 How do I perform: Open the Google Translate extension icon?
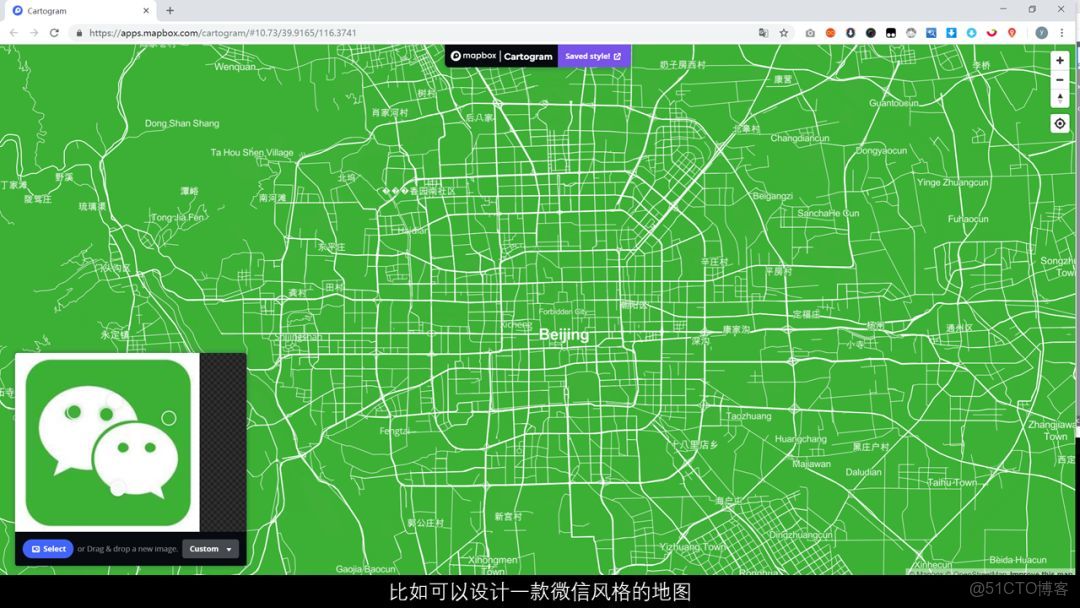[763, 32]
